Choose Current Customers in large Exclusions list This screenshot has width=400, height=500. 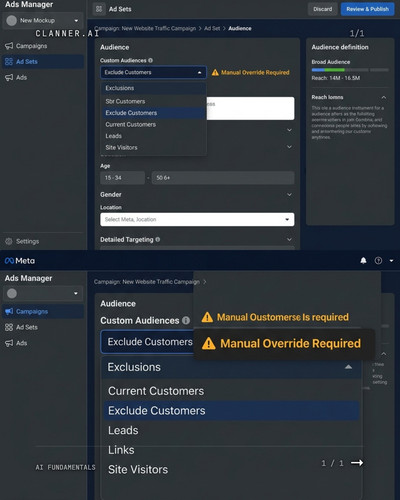click(x=231, y=391)
